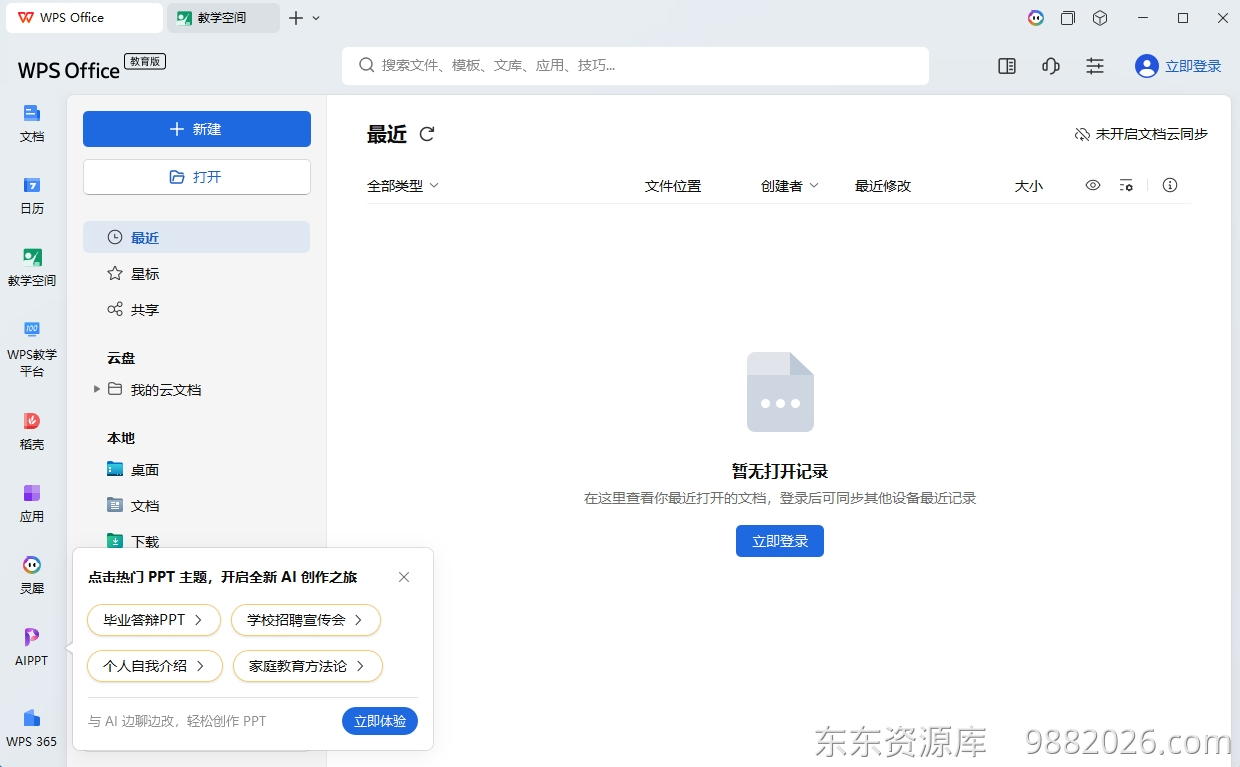Open the 日历 (Calendar) sidebar icon
The height and width of the screenshot is (767, 1240).
pos(31,194)
